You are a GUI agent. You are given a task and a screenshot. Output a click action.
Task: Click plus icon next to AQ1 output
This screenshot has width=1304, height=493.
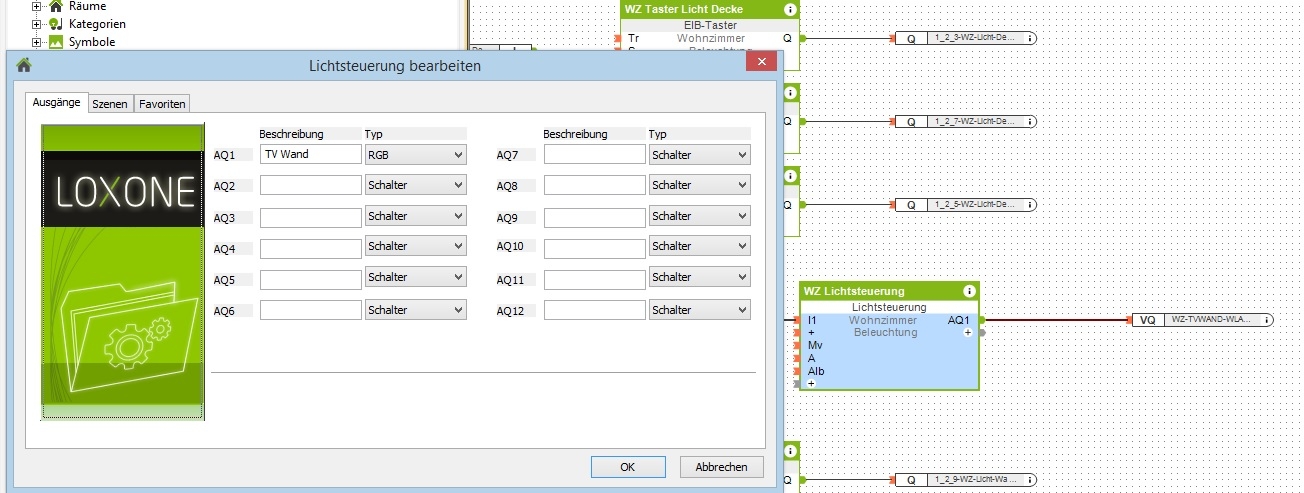[968, 332]
